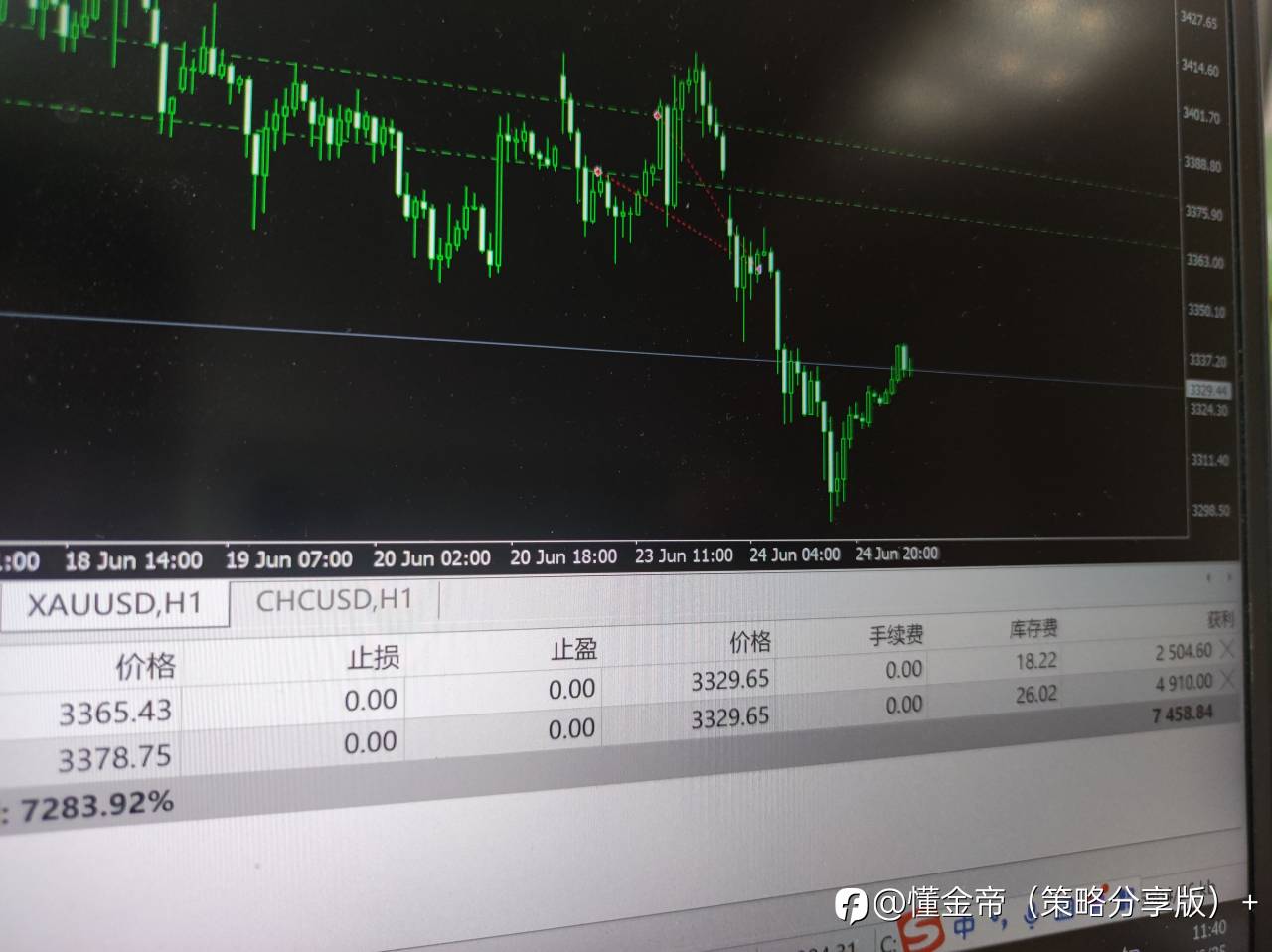This screenshot has height=952, width=1272.
Task: Sort by the 止损 column header
Action: coord(373,658)
